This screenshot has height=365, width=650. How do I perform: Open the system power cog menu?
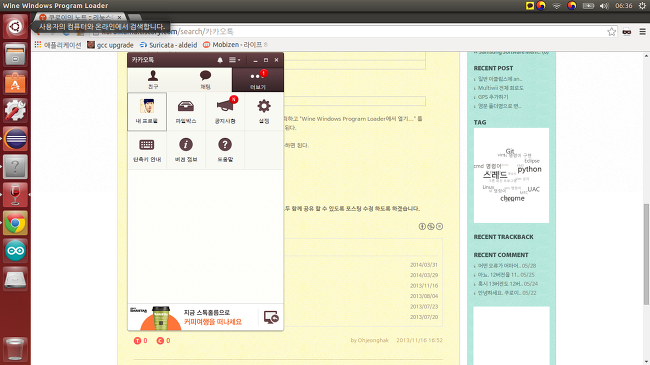[x=642, y=6]
